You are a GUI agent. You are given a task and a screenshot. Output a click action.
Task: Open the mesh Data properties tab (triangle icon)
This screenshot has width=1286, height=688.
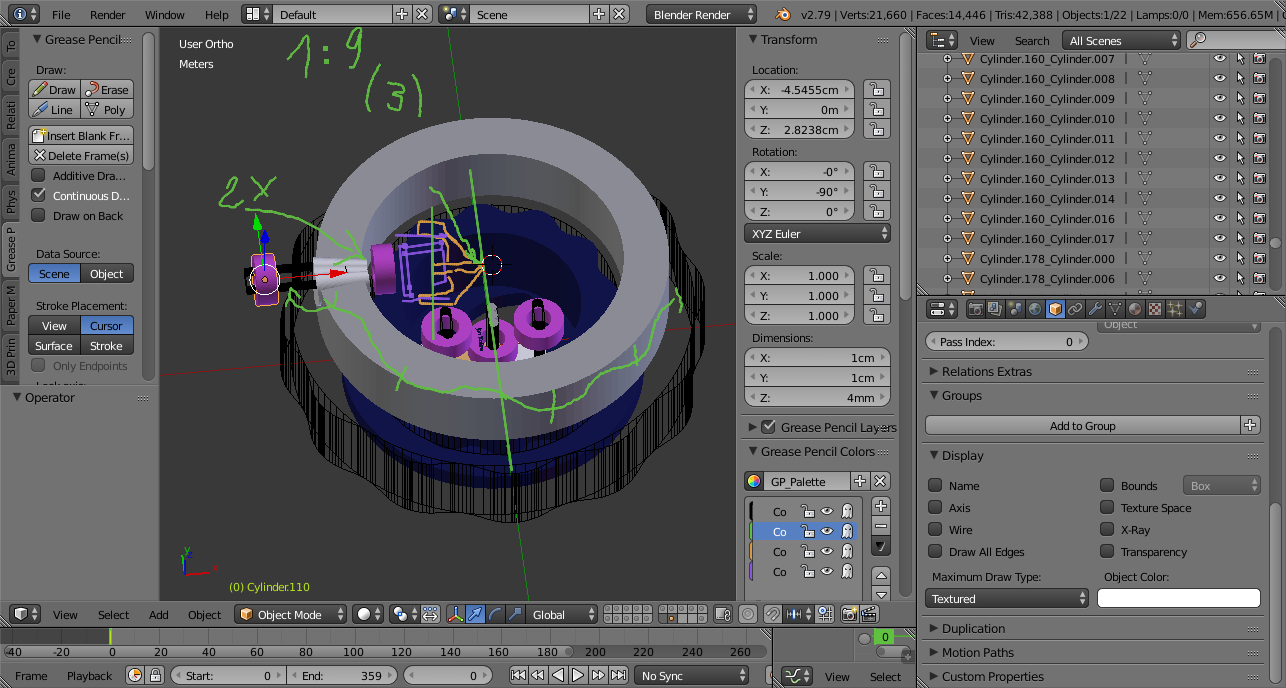[1116, 309]
